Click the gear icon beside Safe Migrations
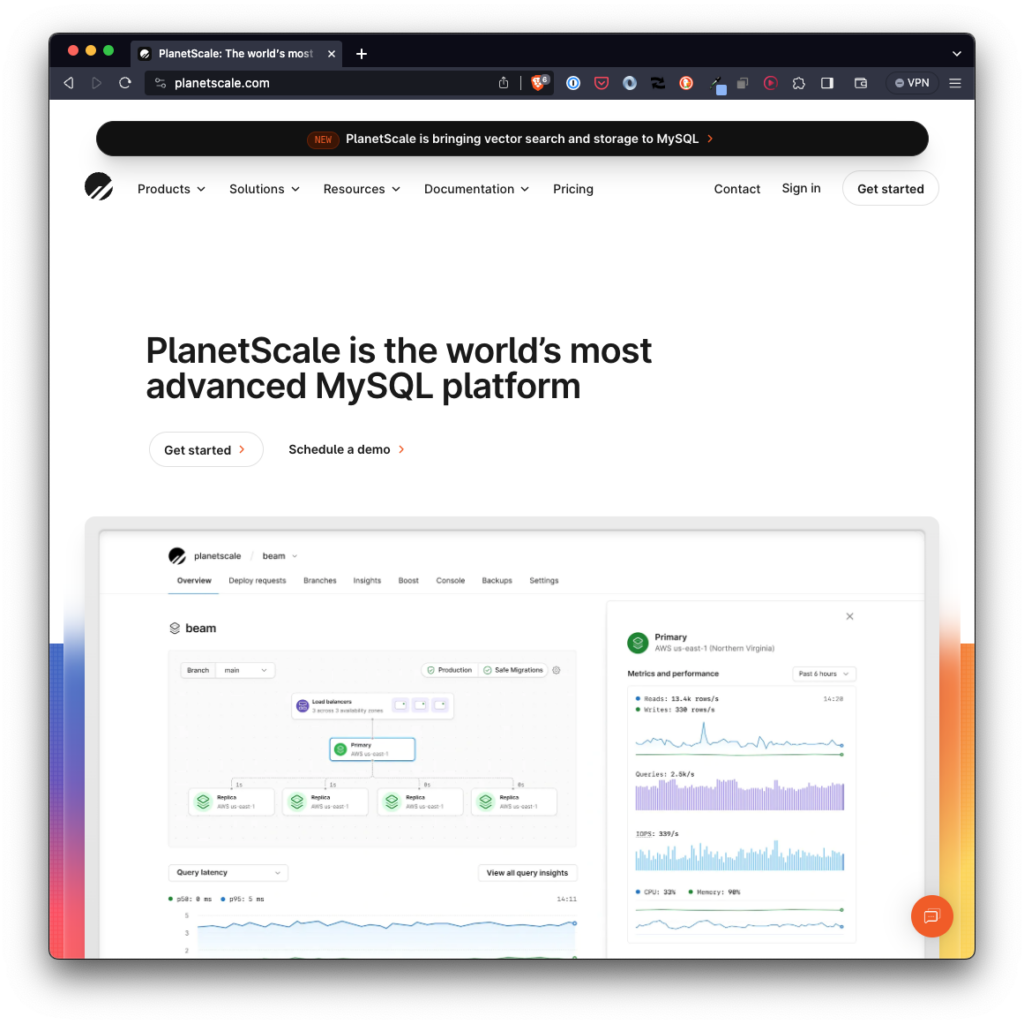Image resolution: width=1024 pixels, height=1024 pixels. coord(556,670)
